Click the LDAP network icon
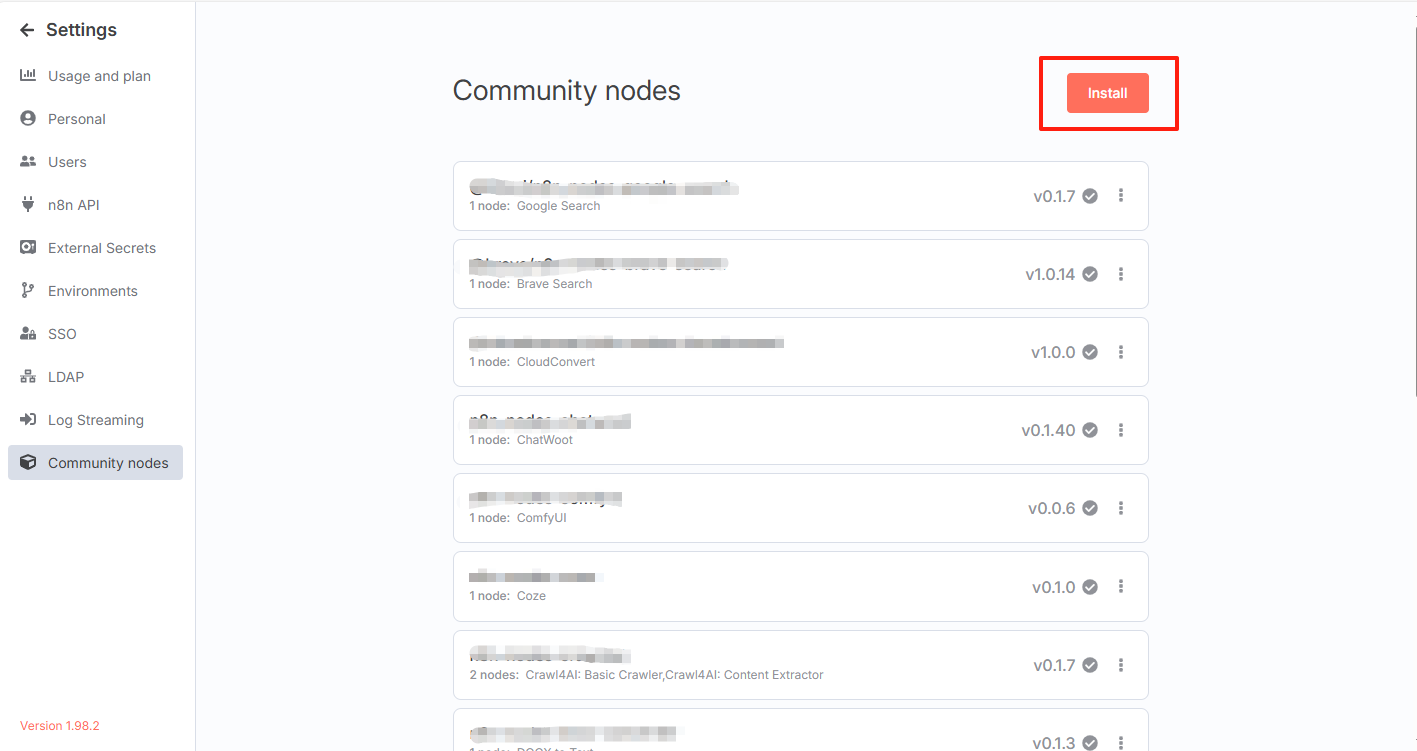 point(28,377)
